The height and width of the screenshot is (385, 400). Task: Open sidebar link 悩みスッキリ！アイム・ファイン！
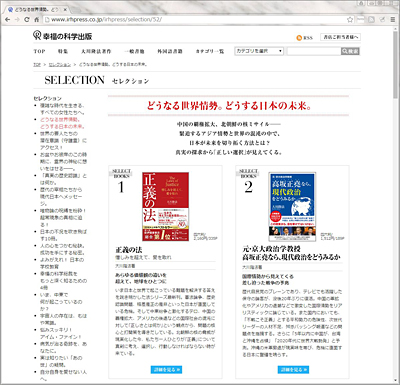60,333
